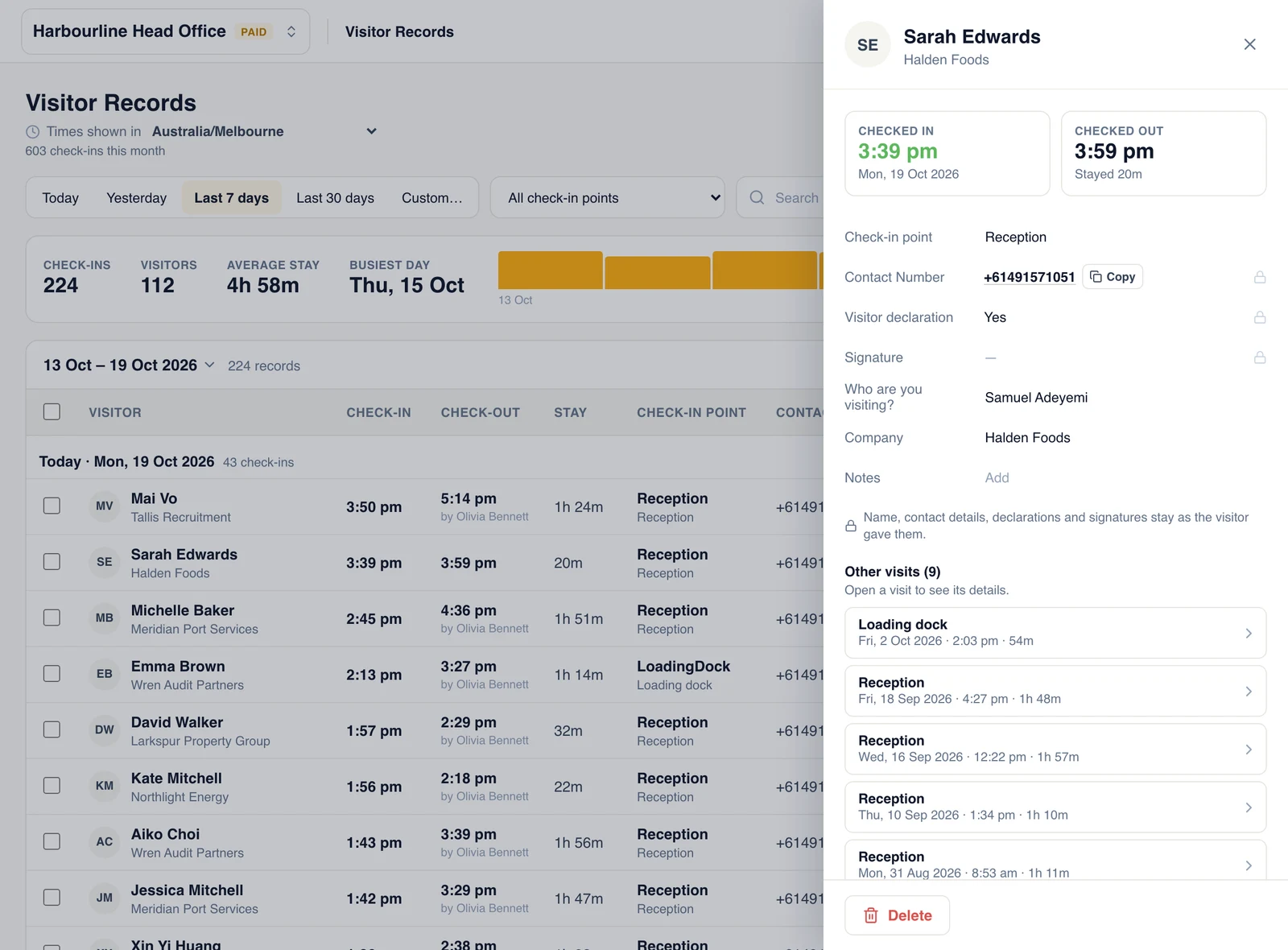Click the clock icon beside Times shown in
Screen dimensions: 1288x950
(32, 131)
